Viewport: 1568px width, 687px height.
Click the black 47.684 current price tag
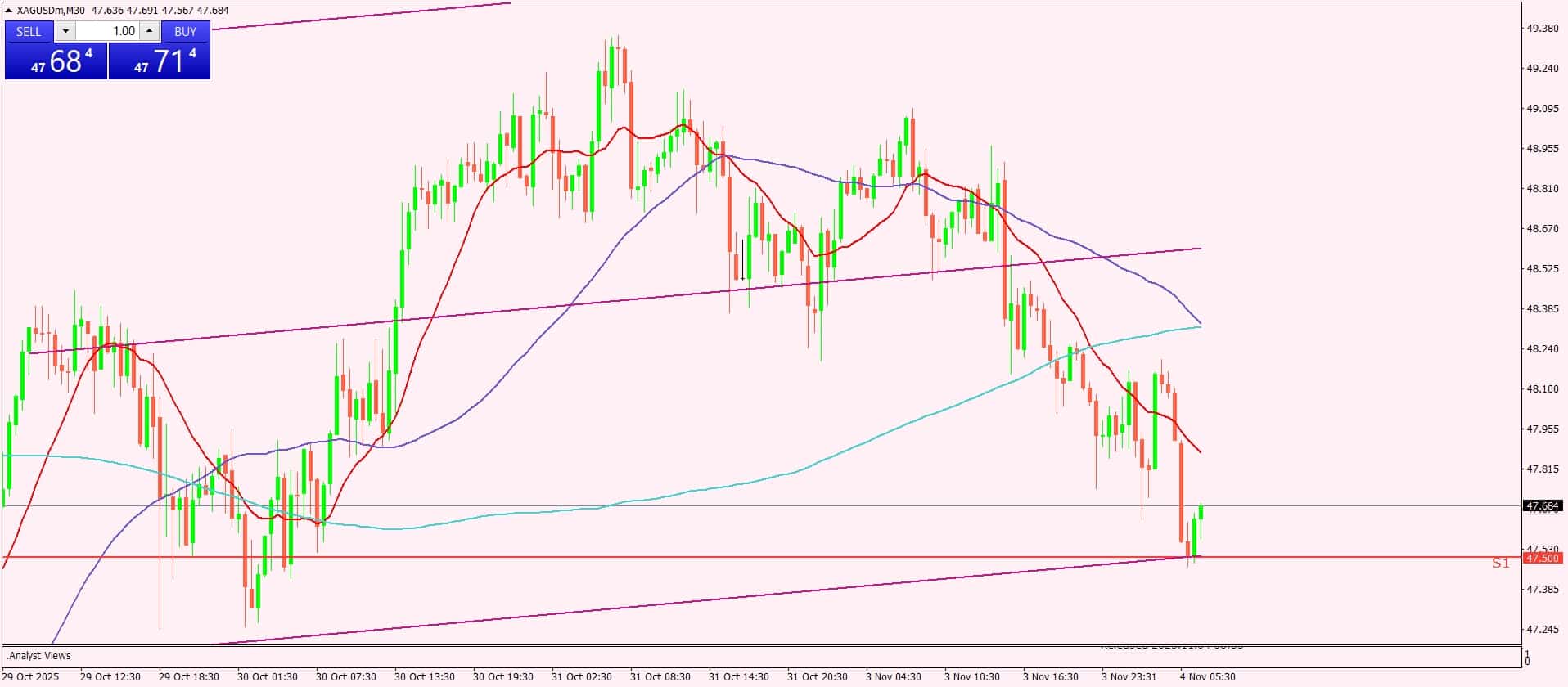coord(1542,506)
